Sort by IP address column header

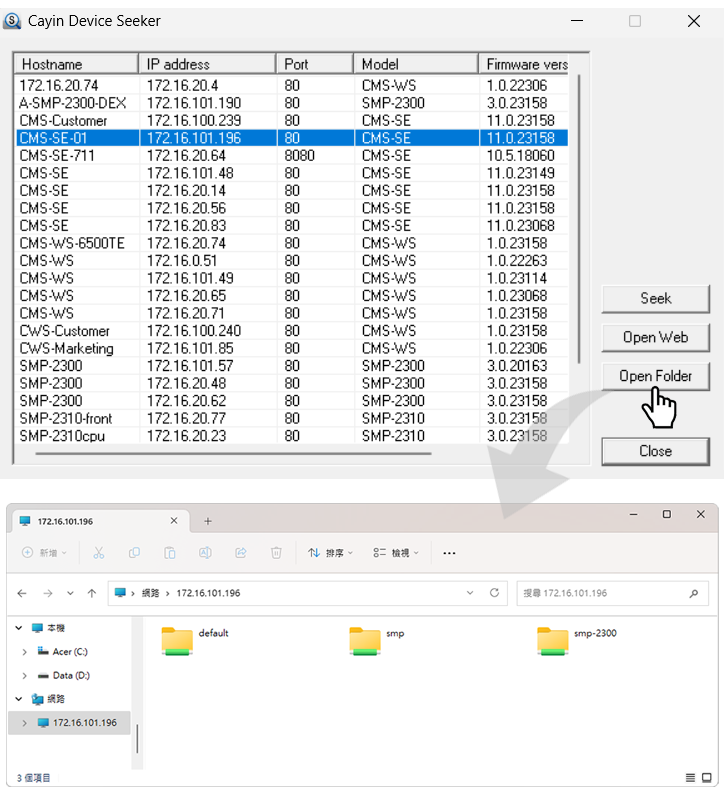[x=207, y=64]
